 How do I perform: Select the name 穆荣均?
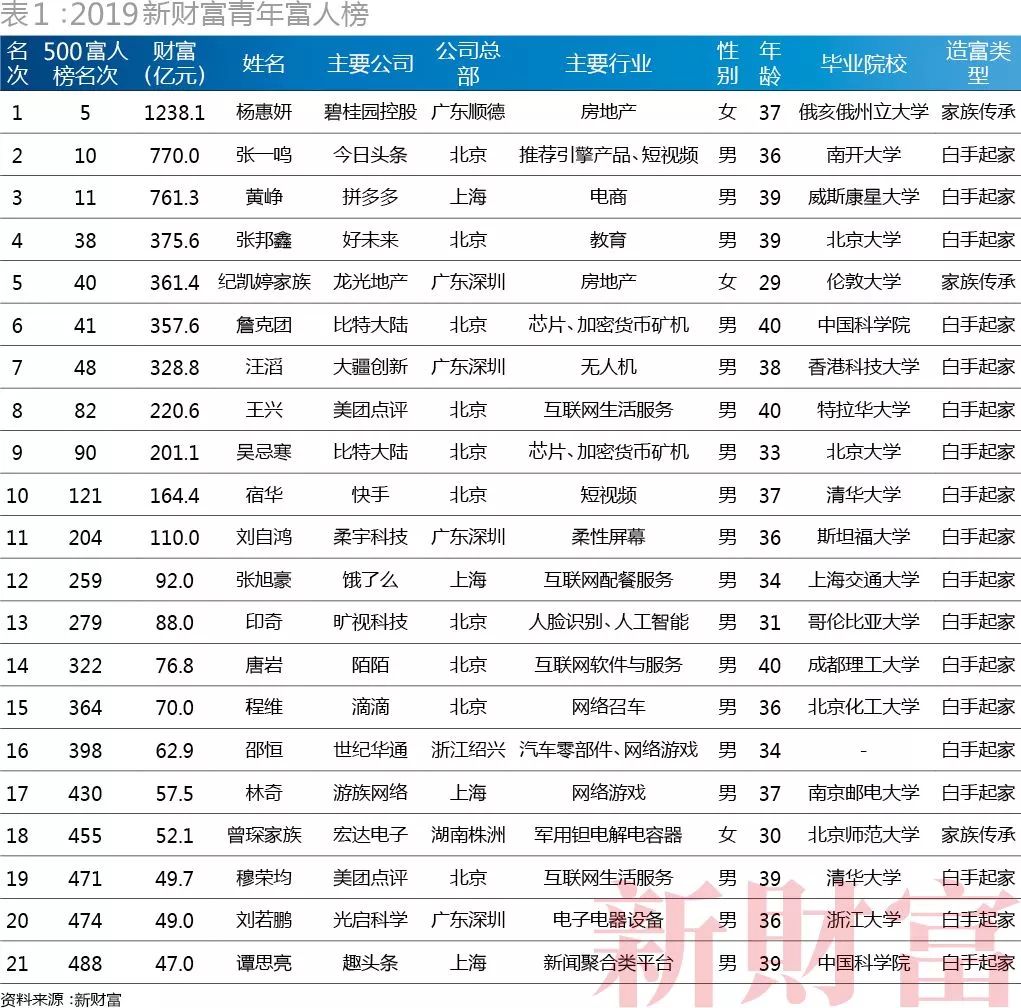(264, 878)
